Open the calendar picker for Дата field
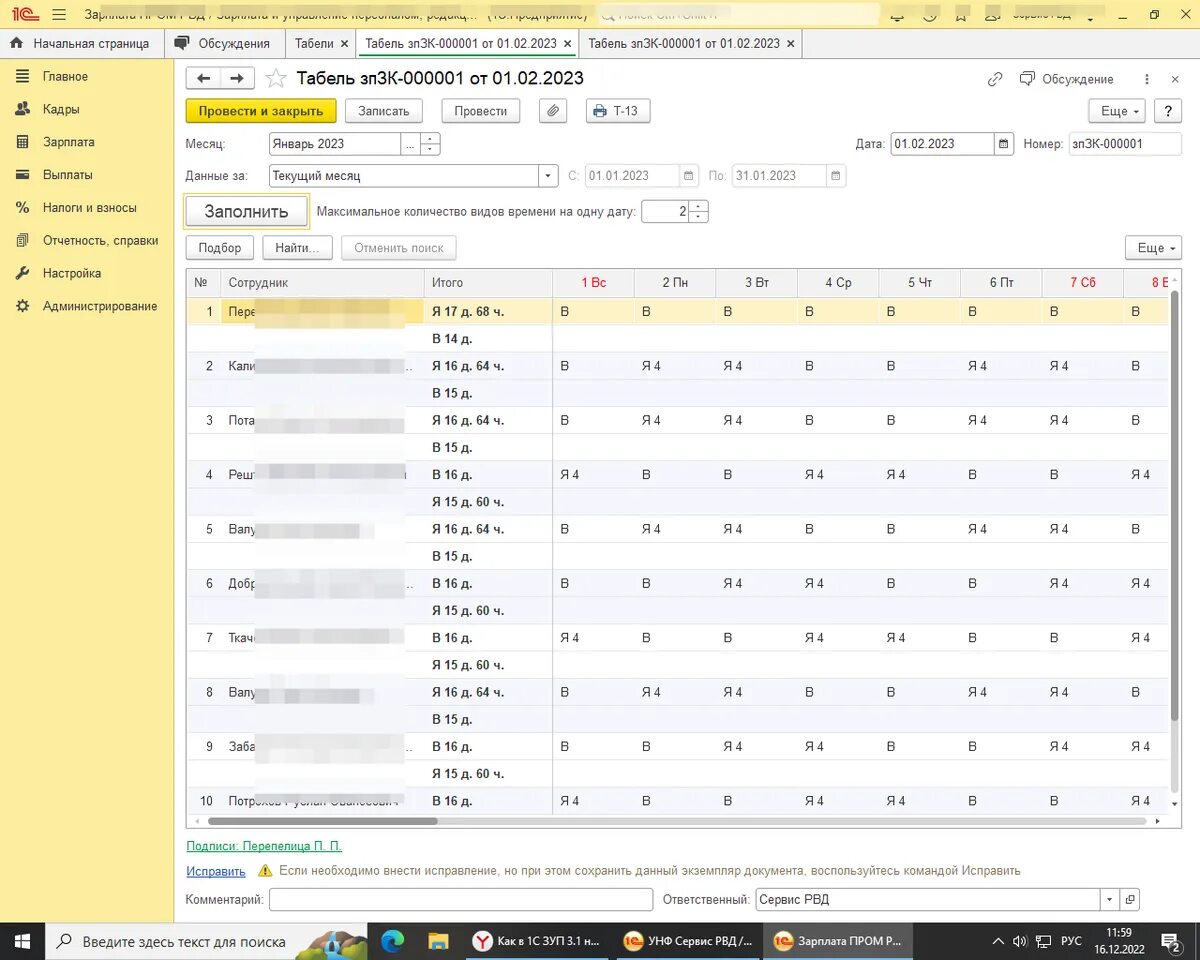The image size is (1200, 960). pyautogui.click(x=1004, y=144)
